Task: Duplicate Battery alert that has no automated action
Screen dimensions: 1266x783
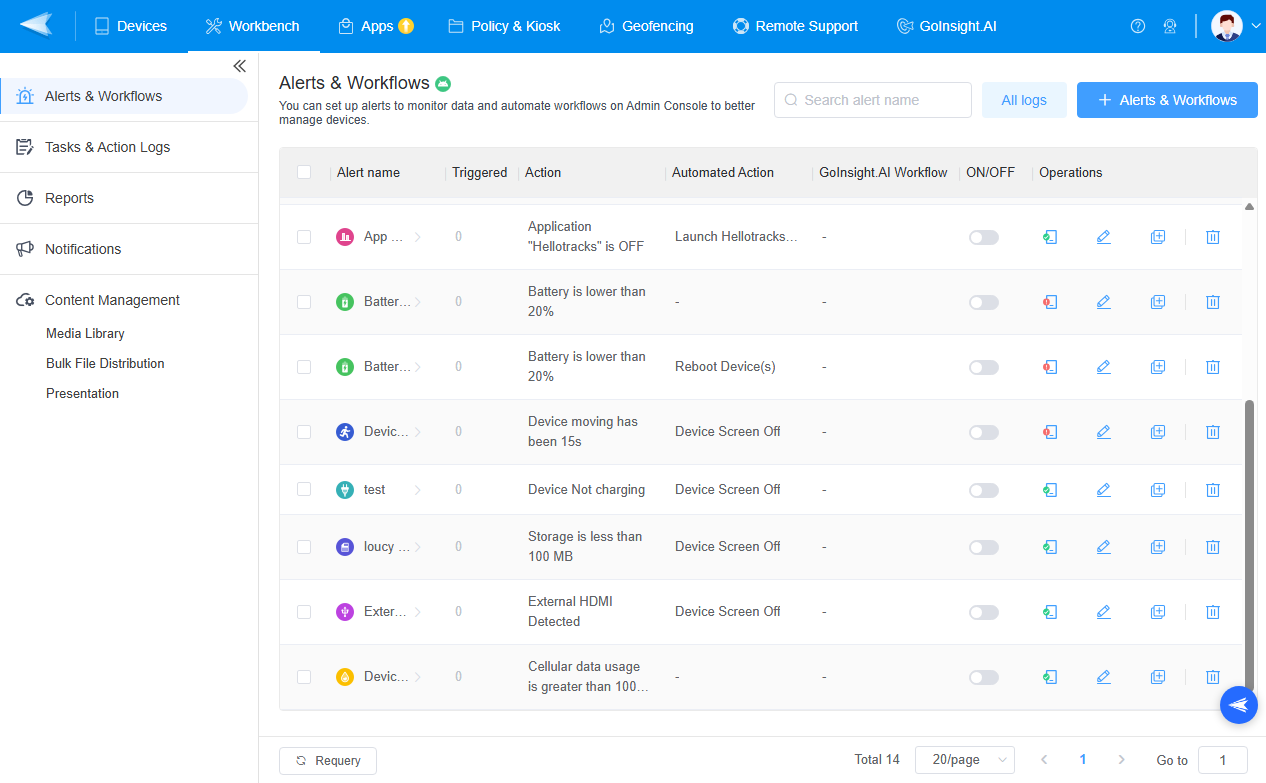Action: 1158,302
